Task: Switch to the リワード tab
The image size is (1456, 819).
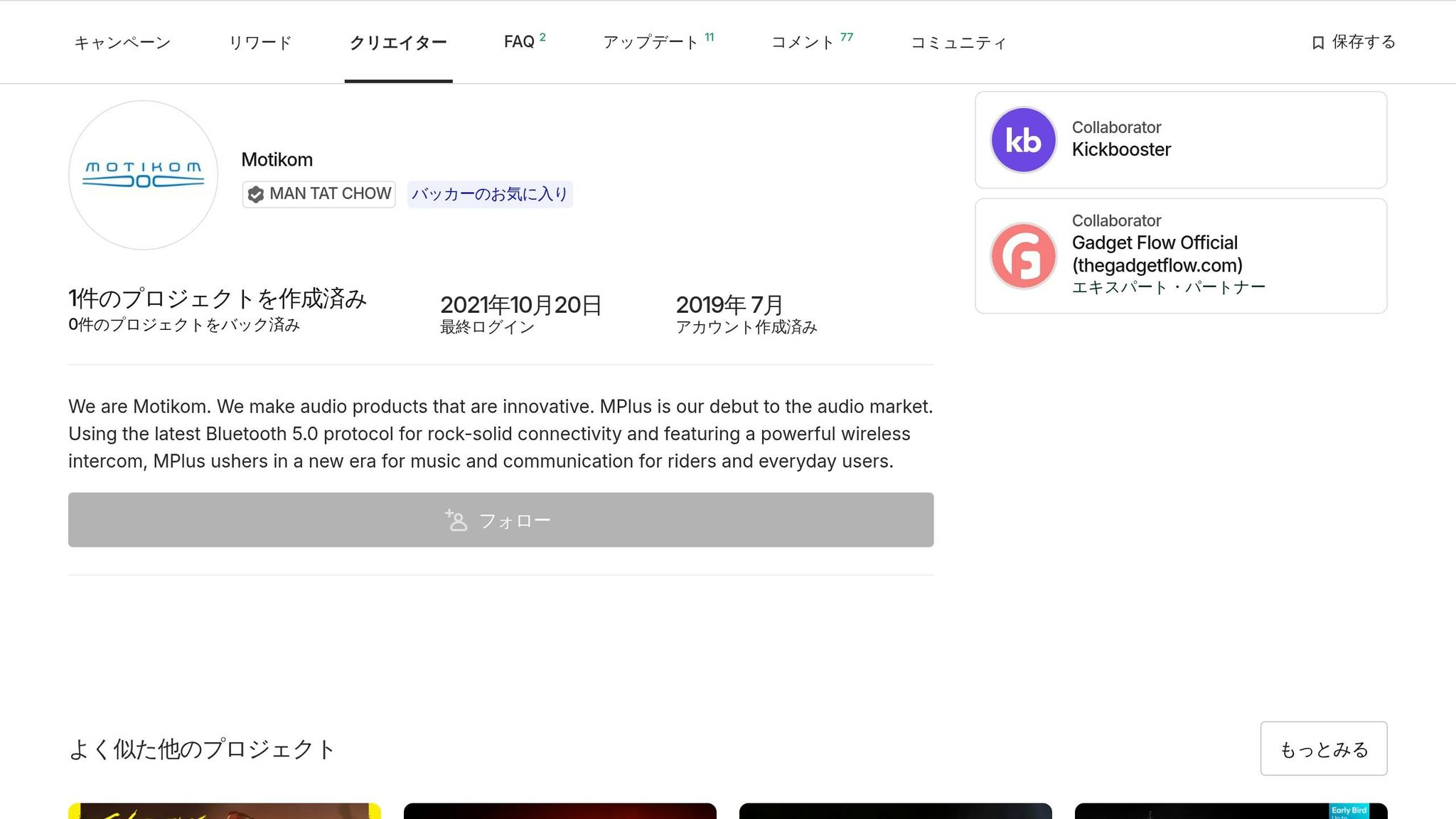Action: [x=260, y=43]
